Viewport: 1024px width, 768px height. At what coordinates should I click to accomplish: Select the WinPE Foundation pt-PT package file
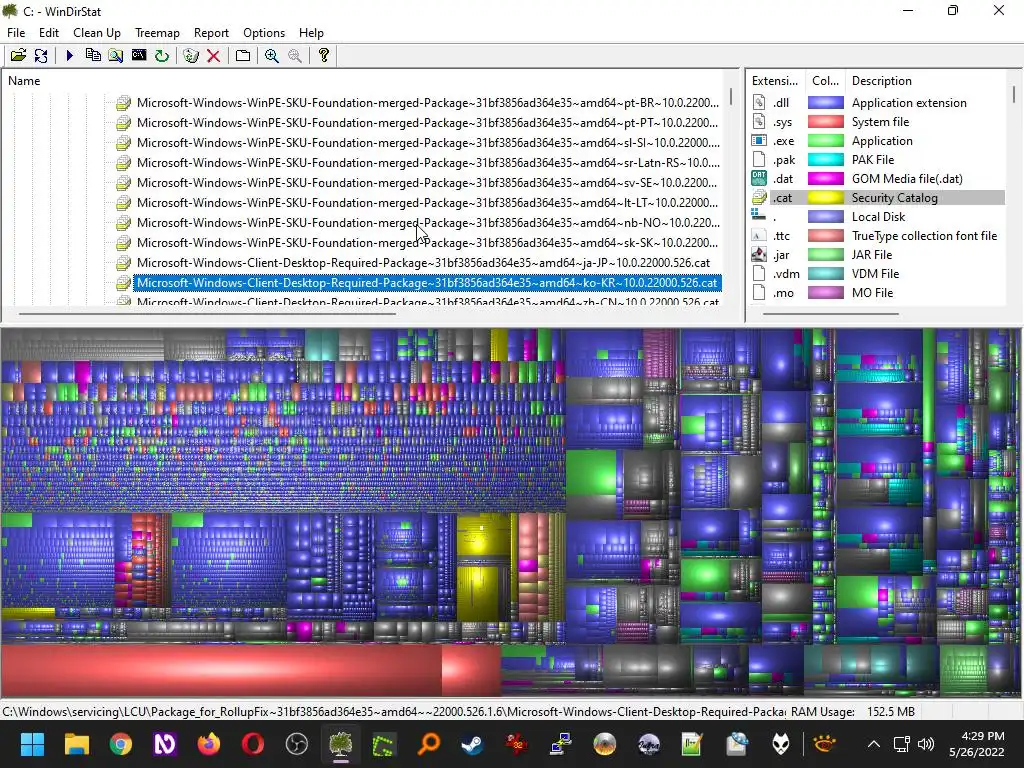click(x=428, y=123)
